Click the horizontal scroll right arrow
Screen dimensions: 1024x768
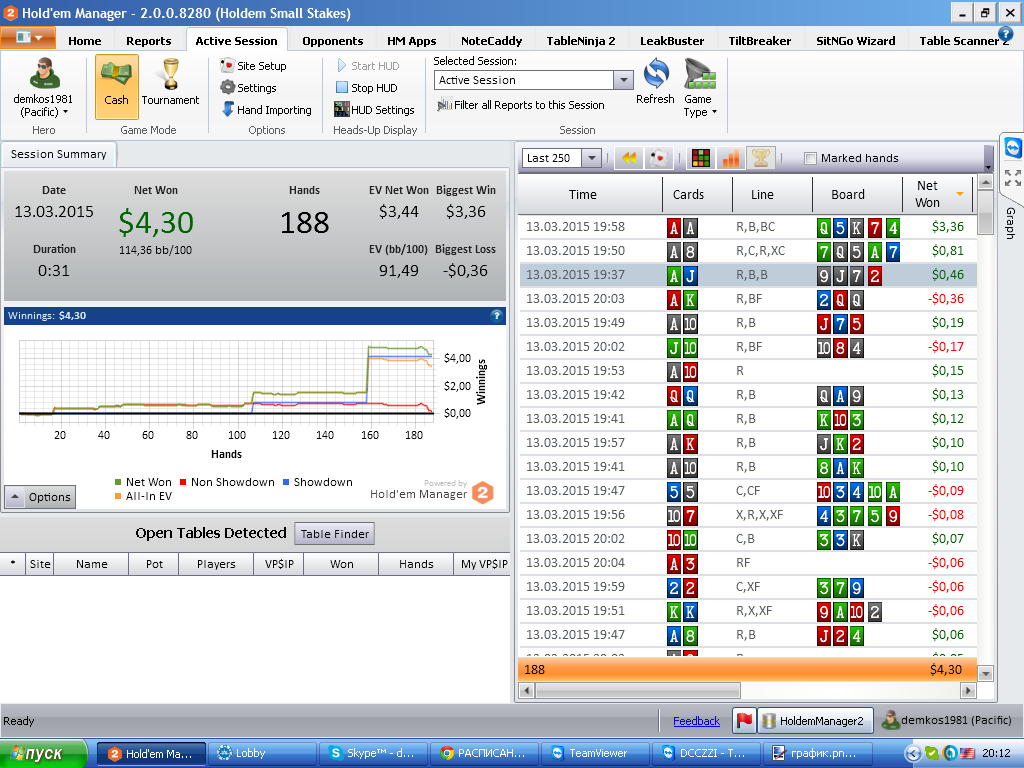click(968, 690)
